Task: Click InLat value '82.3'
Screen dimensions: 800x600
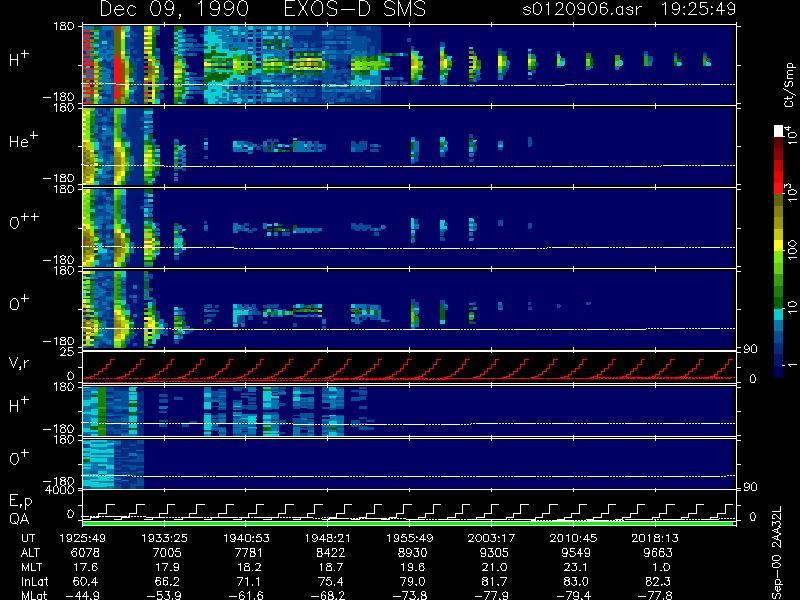Action: click(x=658, y=581)
